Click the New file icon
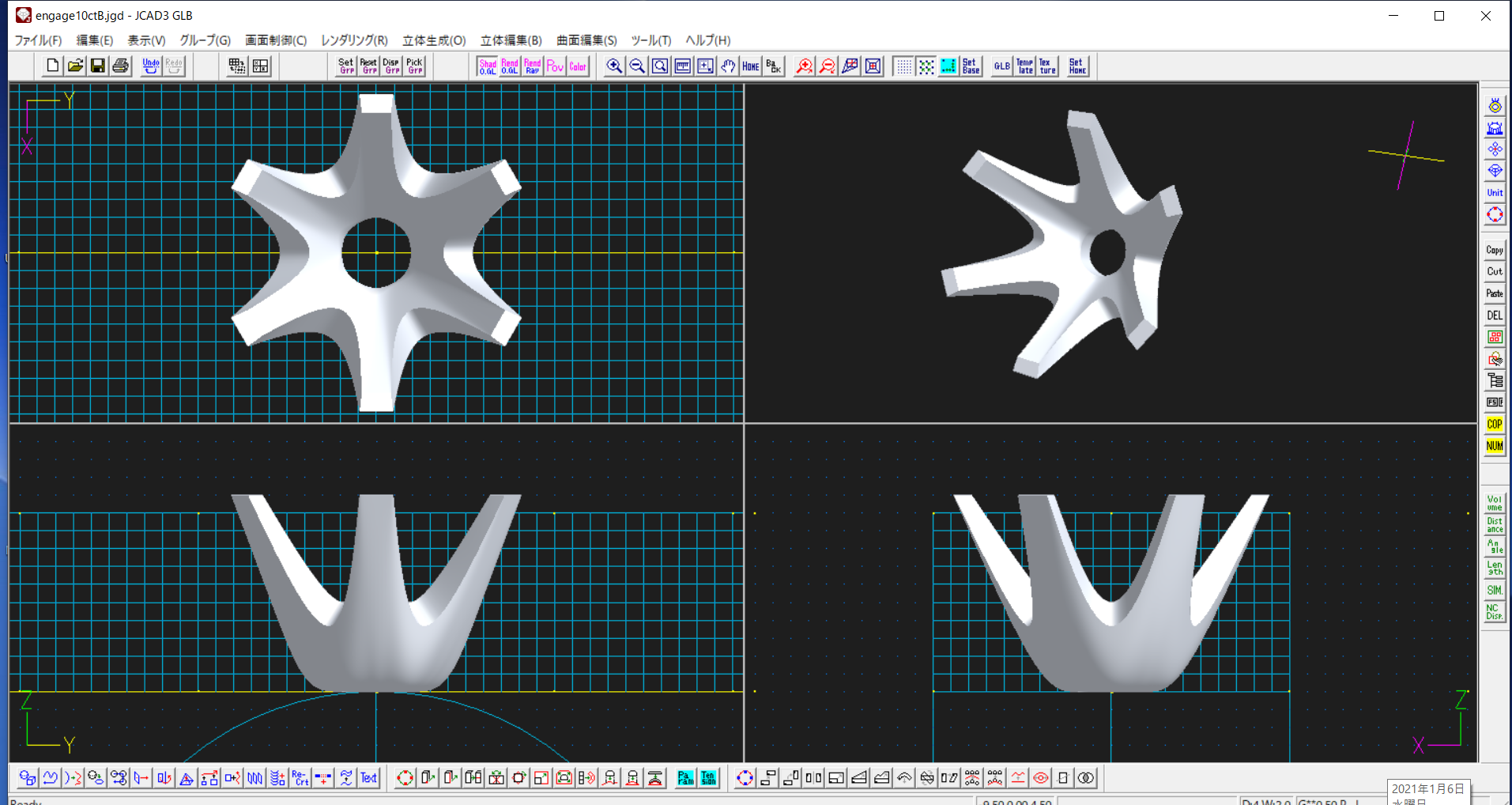 (52, 66)
